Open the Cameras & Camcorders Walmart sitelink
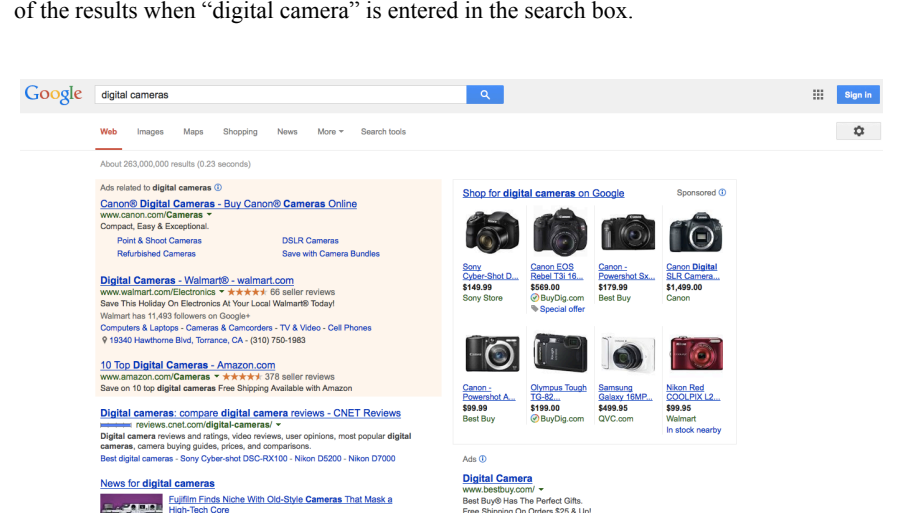902x532 pixels. point(229,328)
